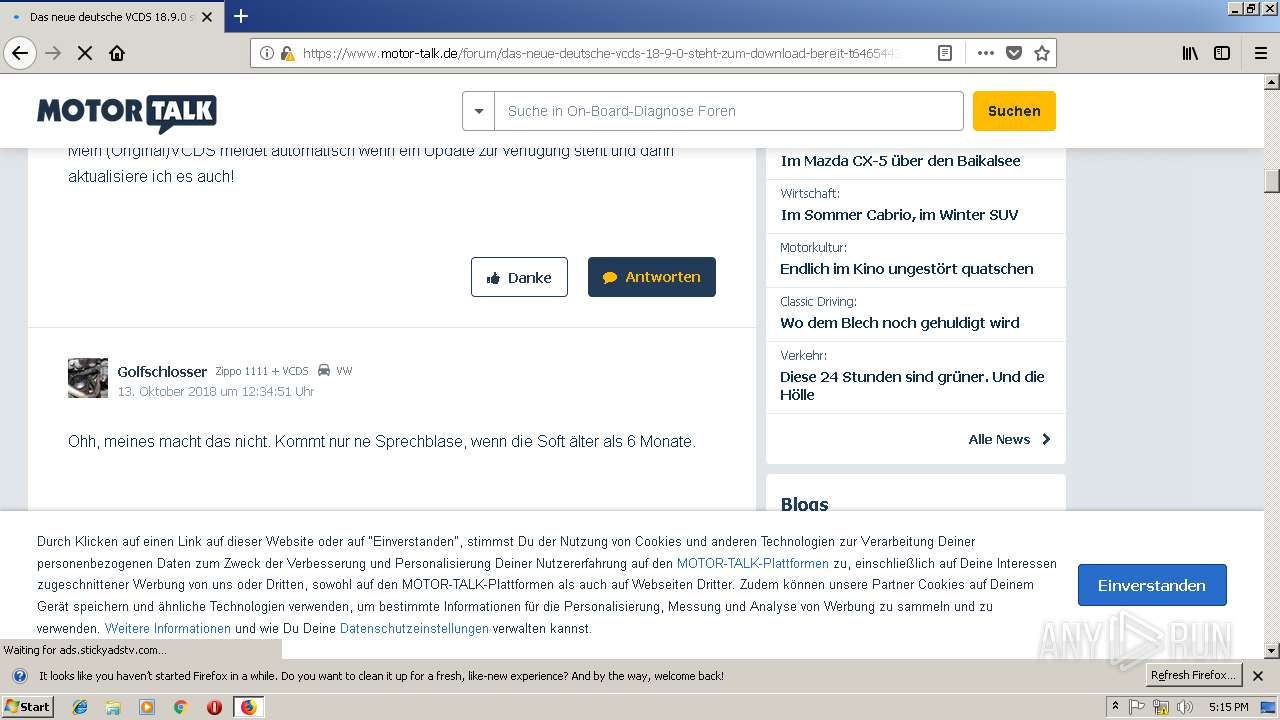
Task: Click the Danke thumbs-up button
Action: (519, 277)
